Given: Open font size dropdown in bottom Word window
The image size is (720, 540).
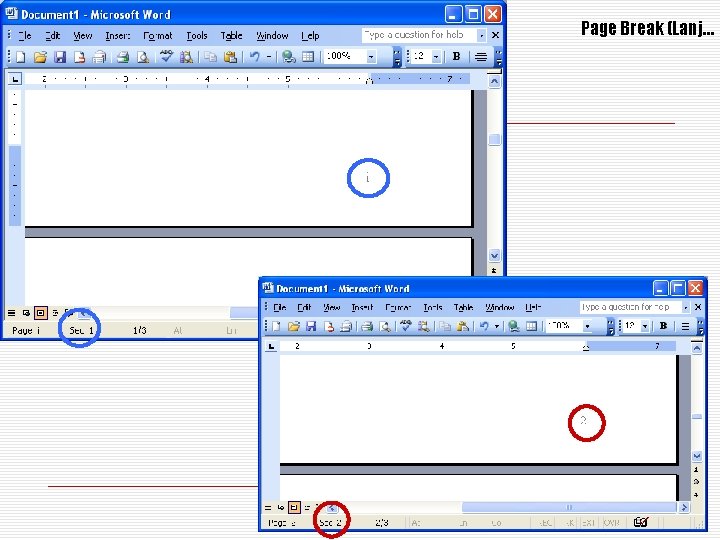Looking at the screenshot, I should tap(645, 326).
